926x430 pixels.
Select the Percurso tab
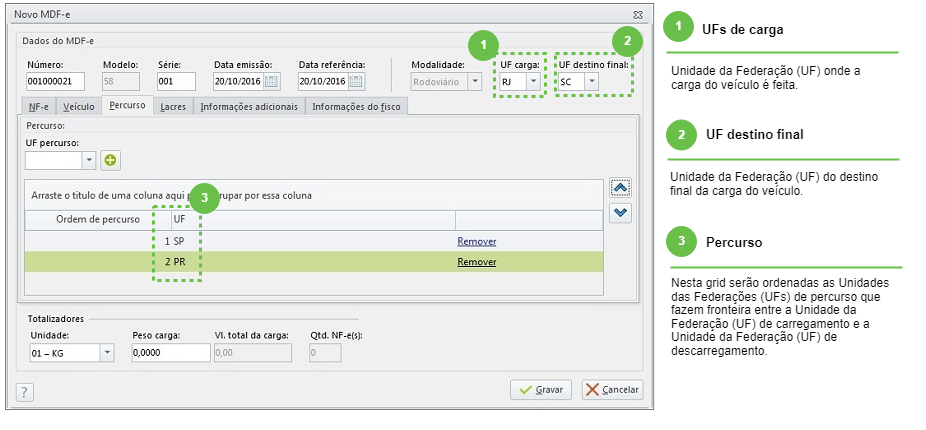tap(128, 105)
